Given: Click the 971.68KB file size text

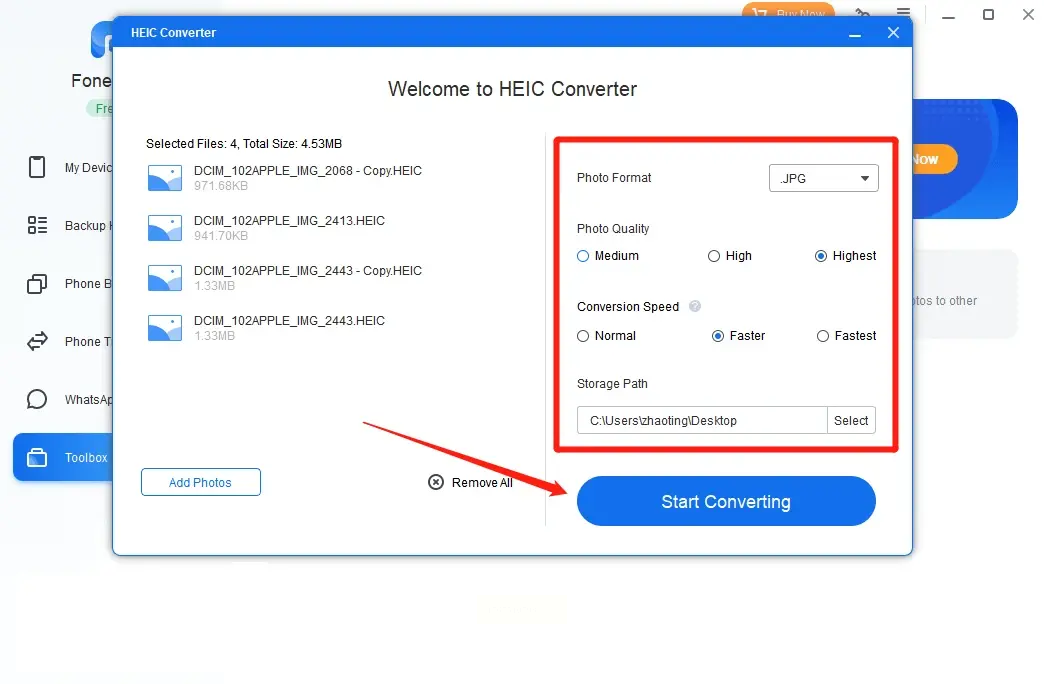Looking at the screenshot, I should [220, 186].
